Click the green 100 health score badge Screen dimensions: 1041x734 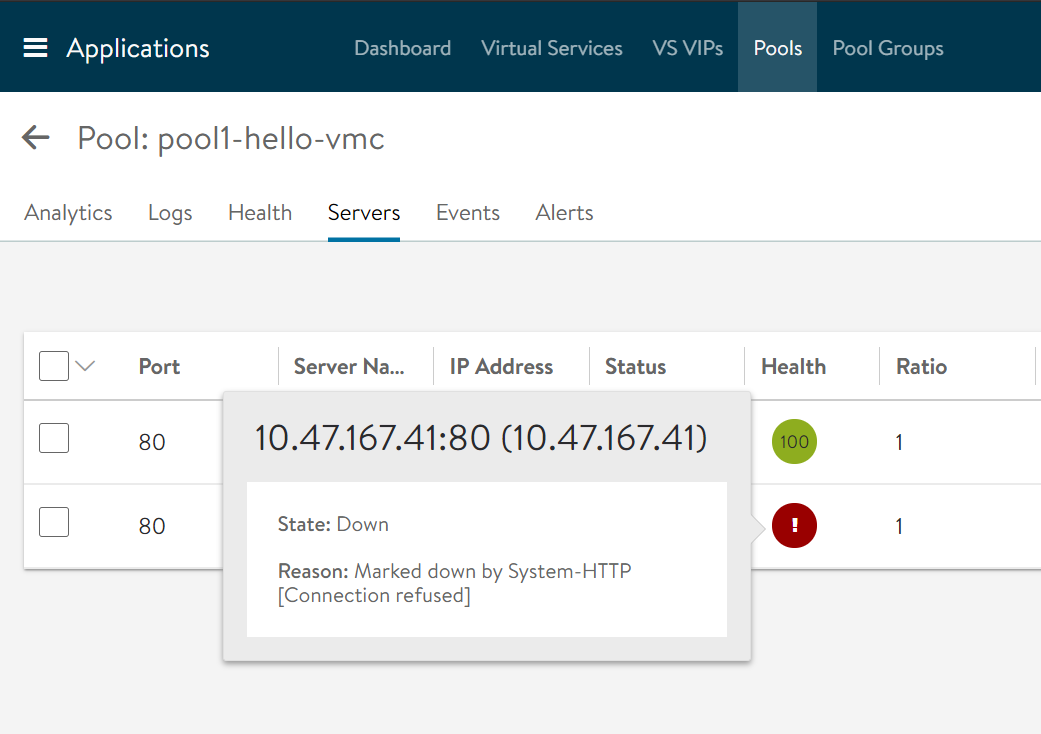pyautogui.click(x=794, y=442)
